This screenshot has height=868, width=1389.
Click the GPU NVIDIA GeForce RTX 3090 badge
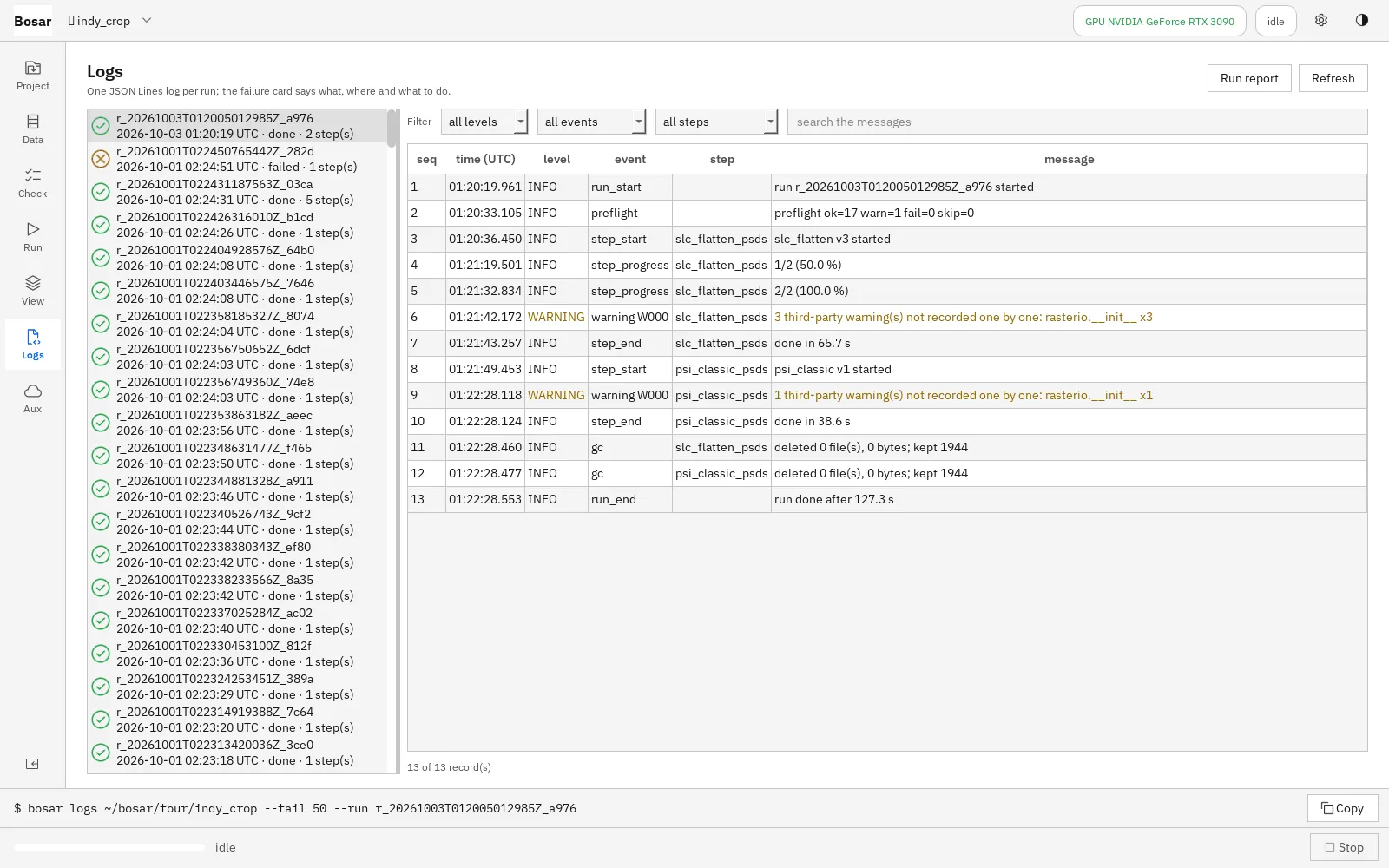[x=1160, y=21]
